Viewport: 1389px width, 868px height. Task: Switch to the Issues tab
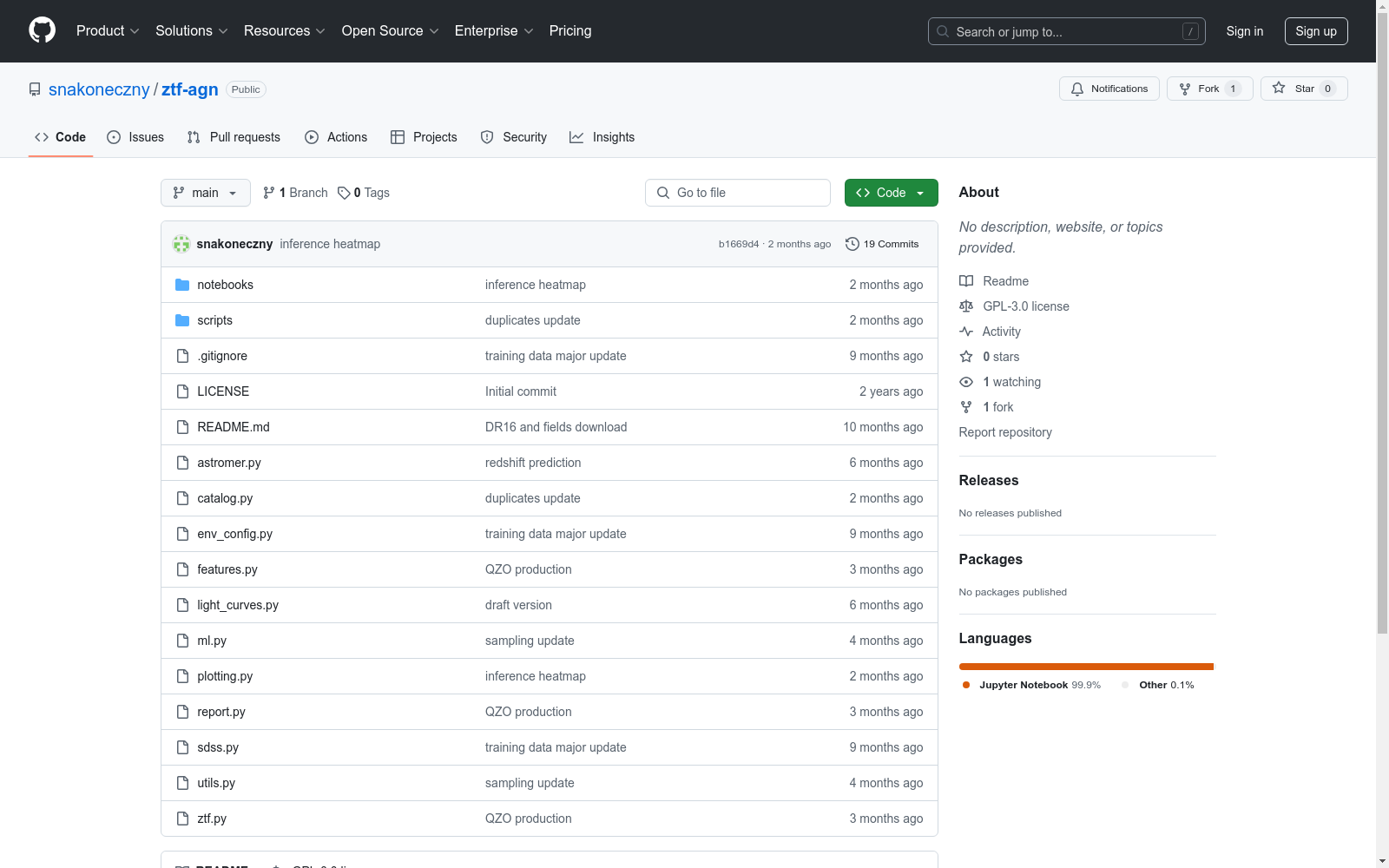[x=135, y=137]
